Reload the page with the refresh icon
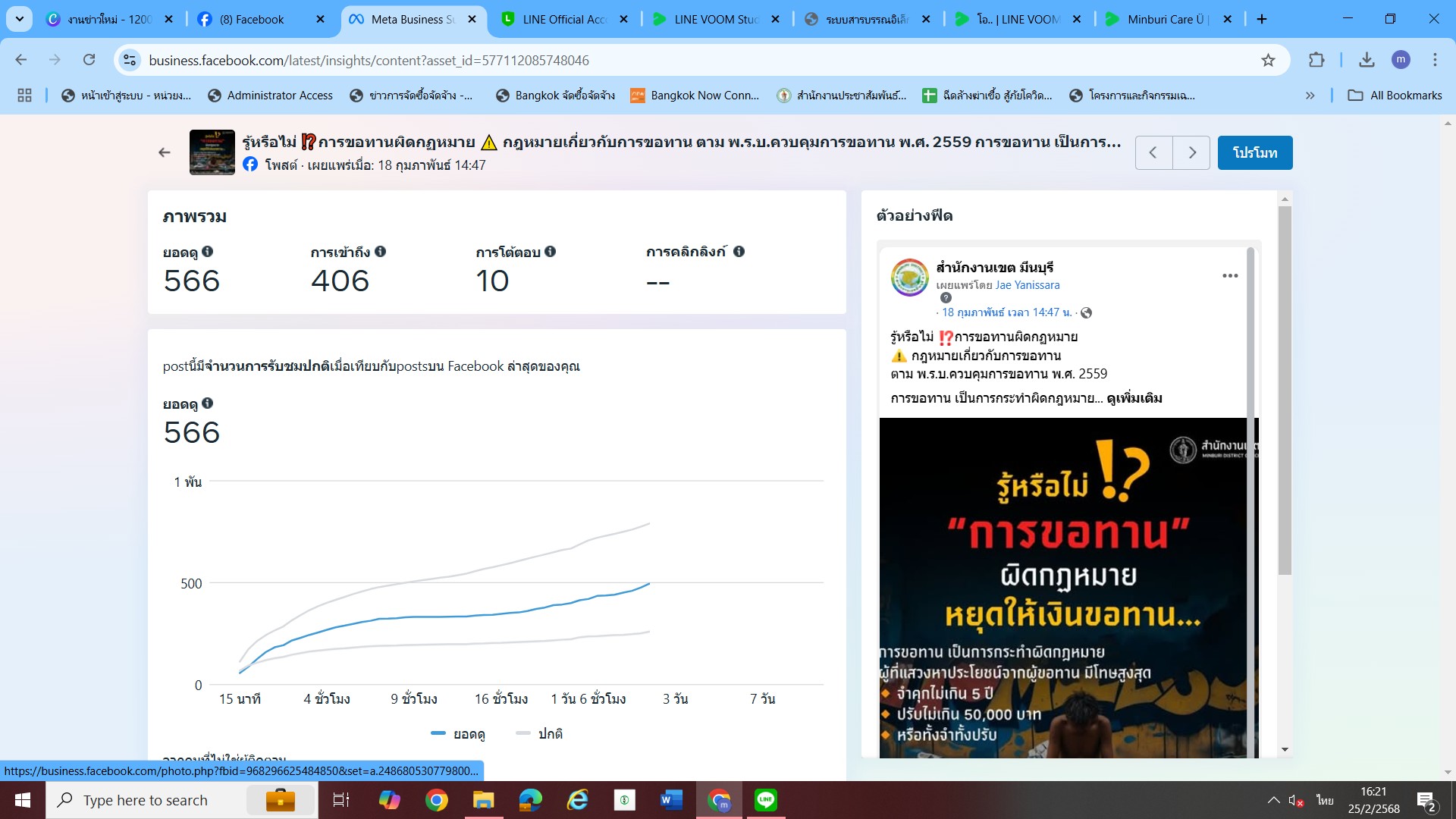Viewport: 1456px width, 819px height. point(89,60)
